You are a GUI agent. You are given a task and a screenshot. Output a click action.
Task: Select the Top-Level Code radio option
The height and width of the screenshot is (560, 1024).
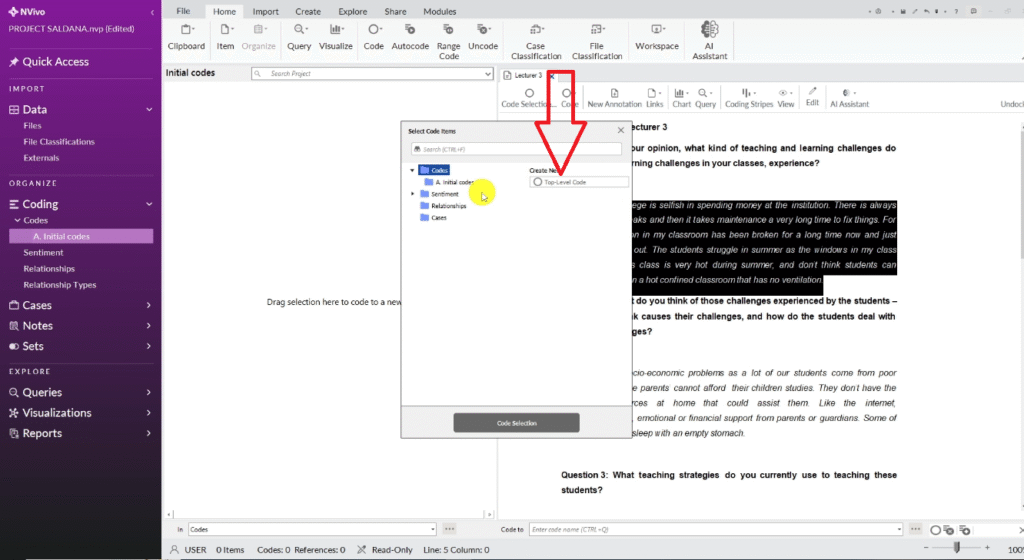pos(539,182)
